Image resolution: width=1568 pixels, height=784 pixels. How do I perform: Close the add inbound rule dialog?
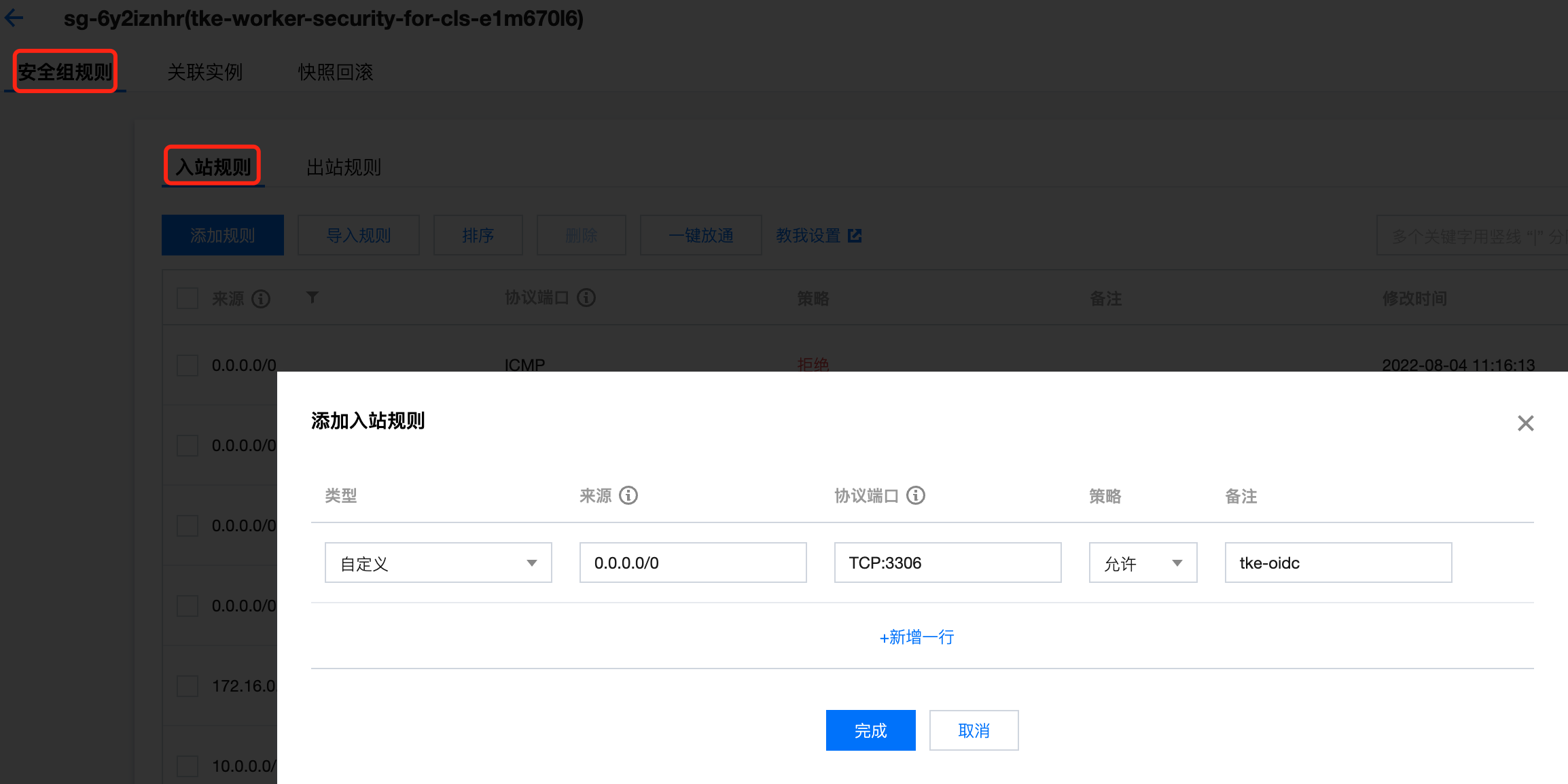[1525, 423]
